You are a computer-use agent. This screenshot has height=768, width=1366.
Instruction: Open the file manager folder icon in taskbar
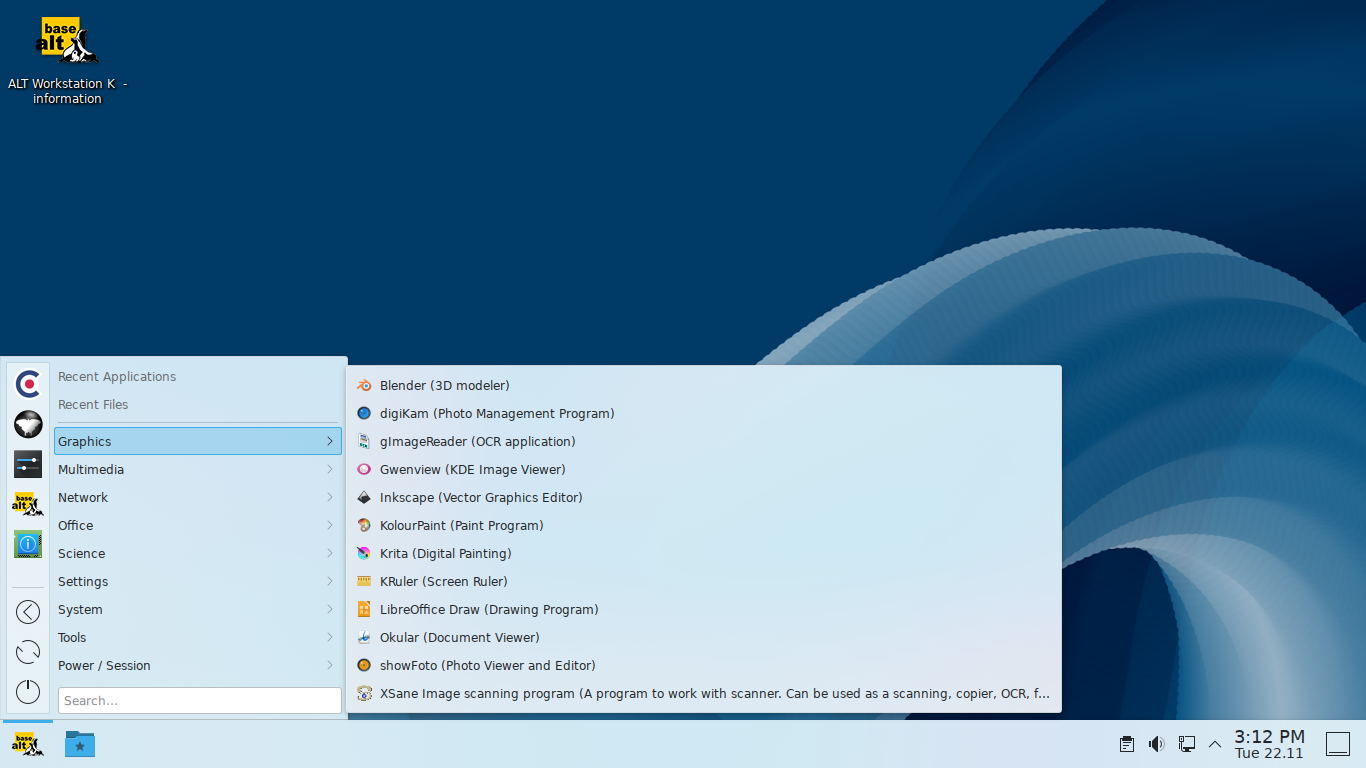(80, 743)
